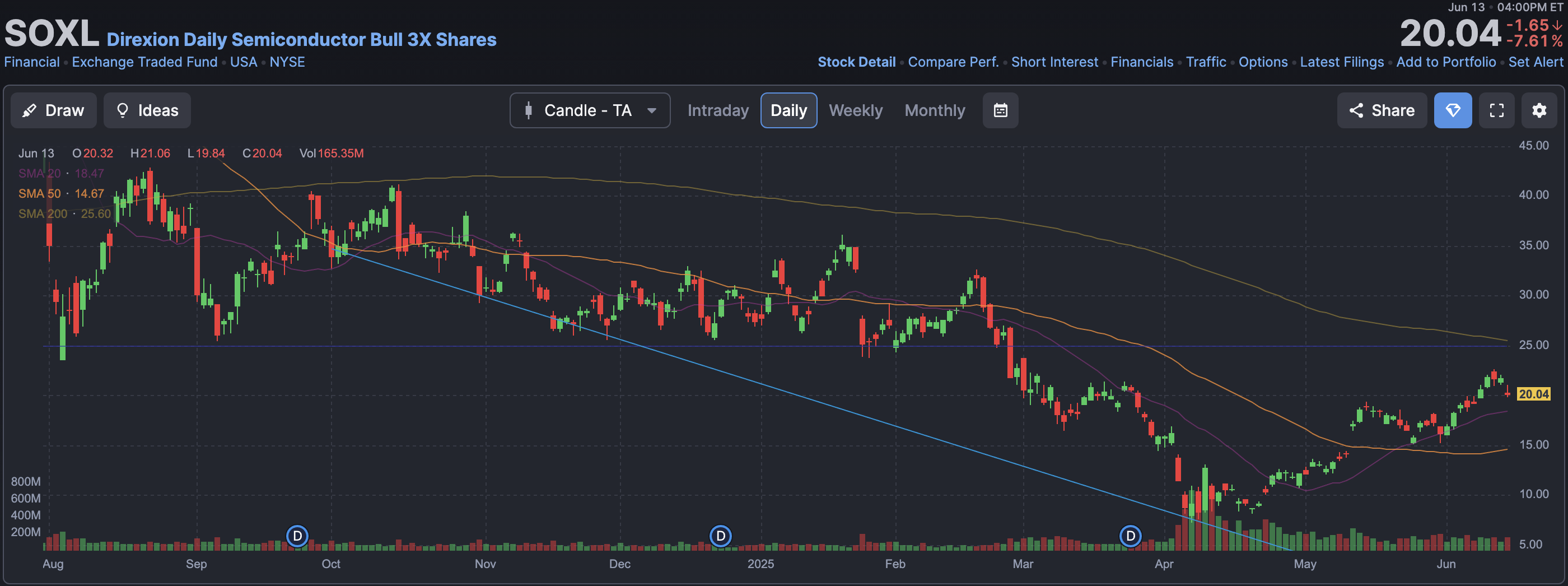Click the Direxion Daily Semiconductor Bull 3X Shares name

pyautogui.click(x=301, y=40)
